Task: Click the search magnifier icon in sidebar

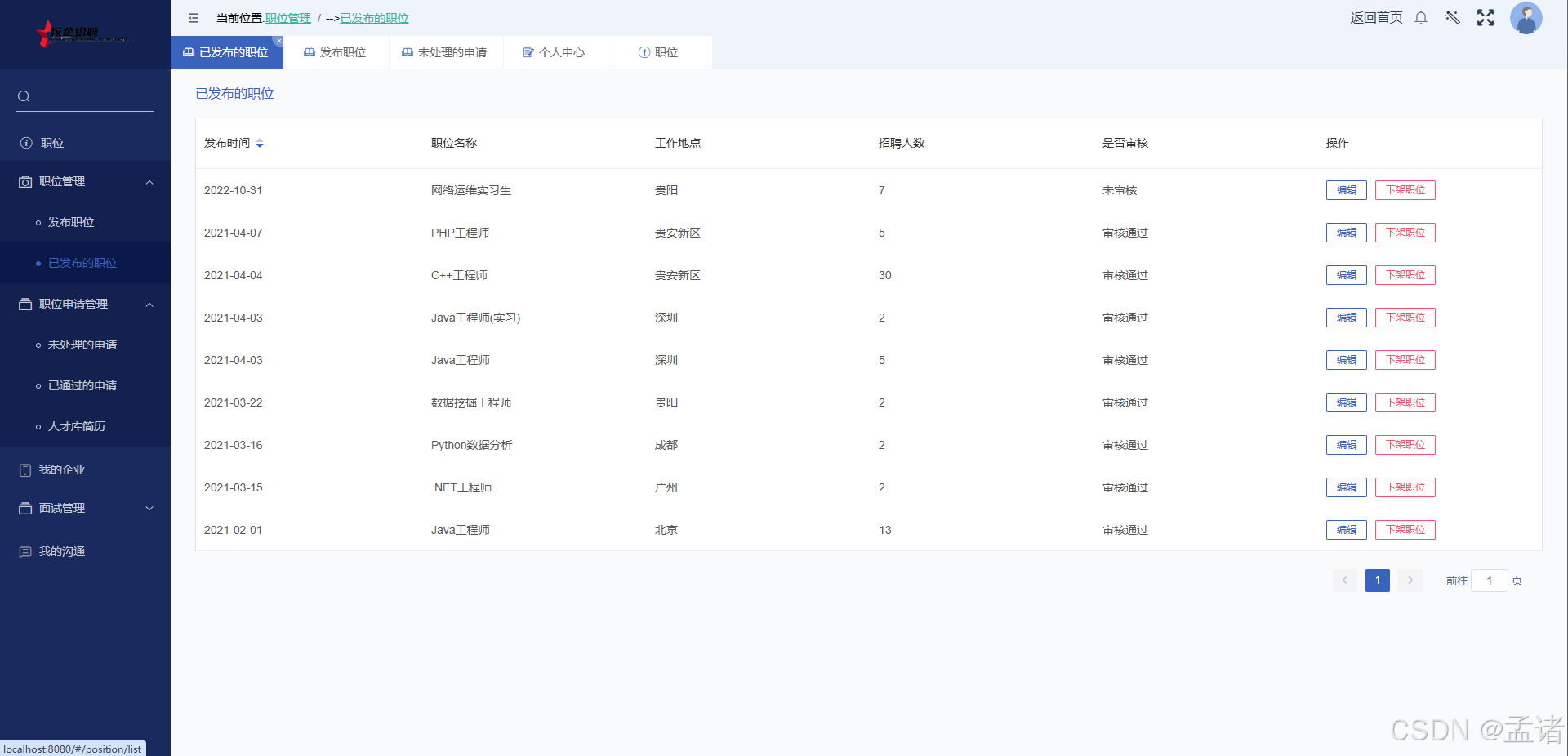Action: coord(24,96)
